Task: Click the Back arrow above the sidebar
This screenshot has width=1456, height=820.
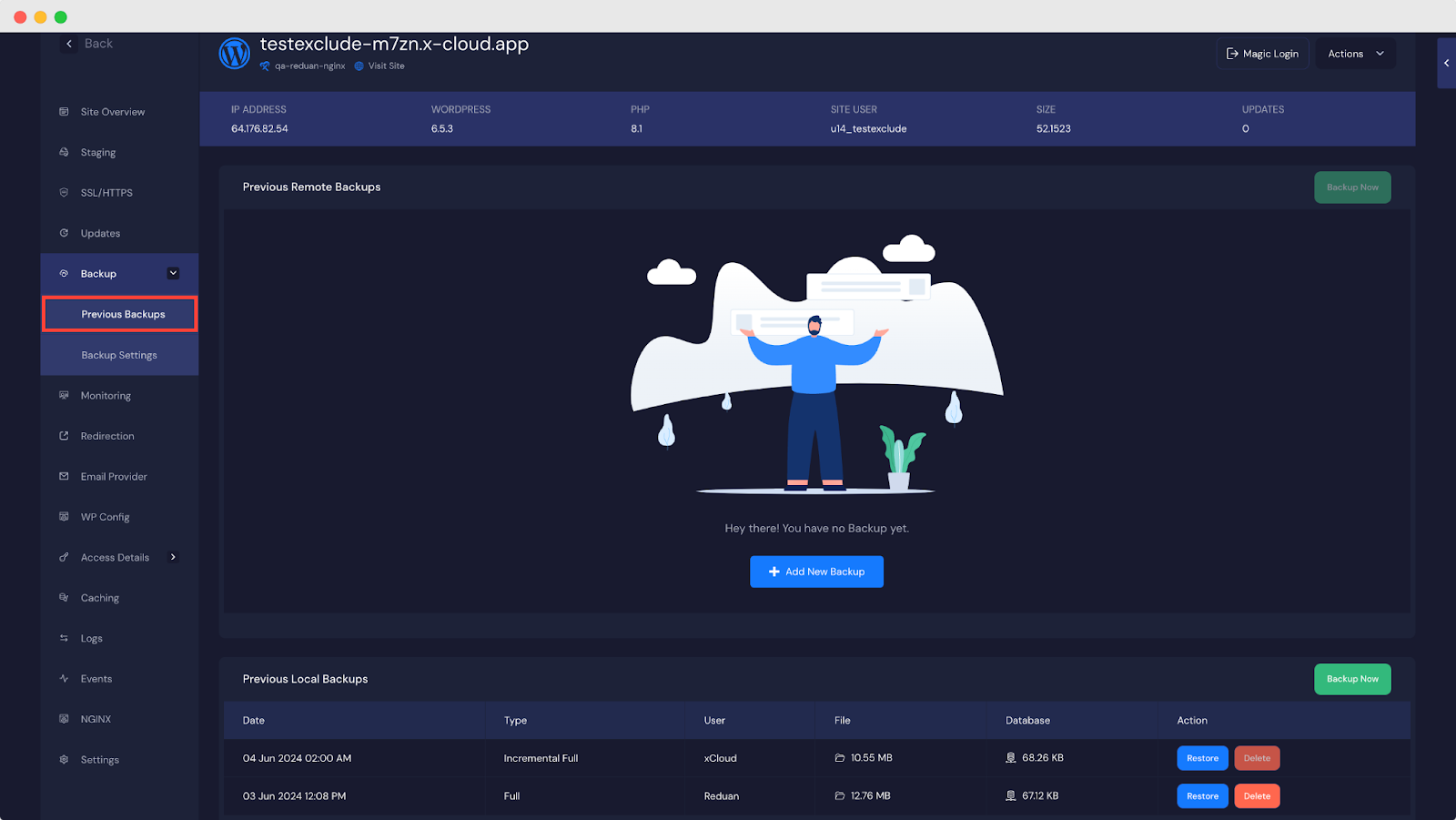Action: [68, 43]
